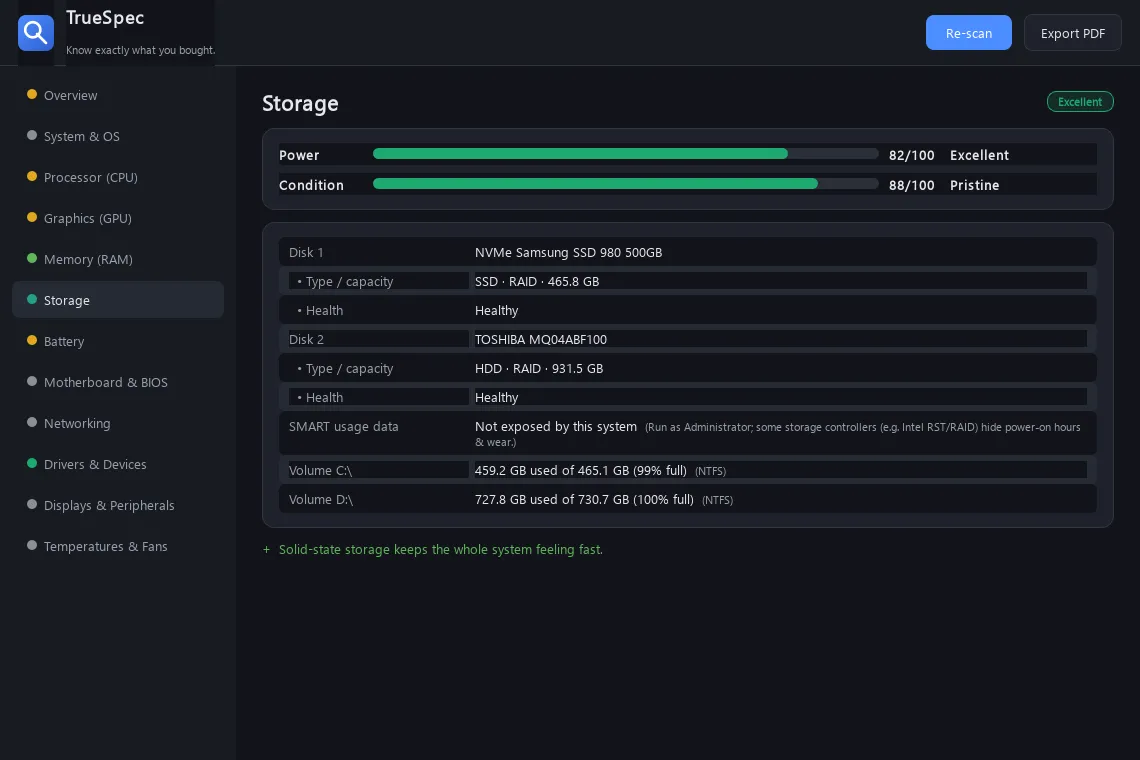Image resolution: width=1140 pixels, height=760 pixels.
Task: Select the Storage sidebar item
Action: coord(118,300)
